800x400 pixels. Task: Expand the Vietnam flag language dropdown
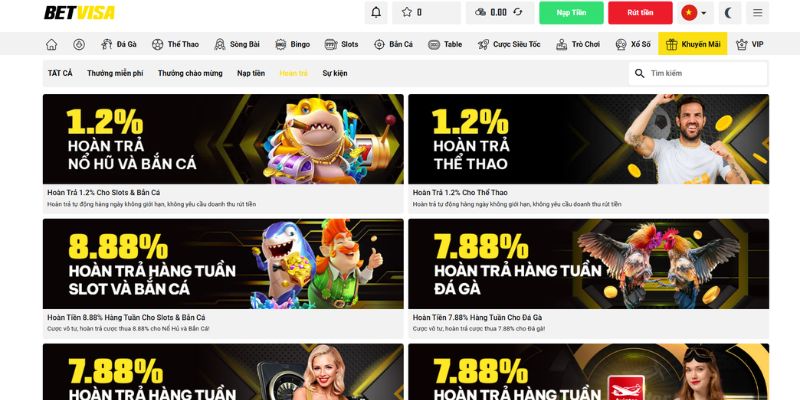pos(694,12)
